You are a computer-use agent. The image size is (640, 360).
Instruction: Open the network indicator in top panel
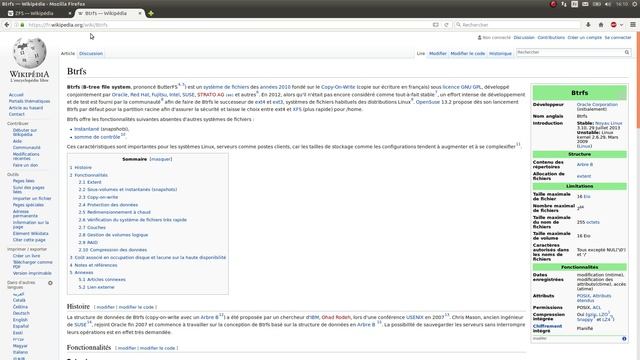564,4
